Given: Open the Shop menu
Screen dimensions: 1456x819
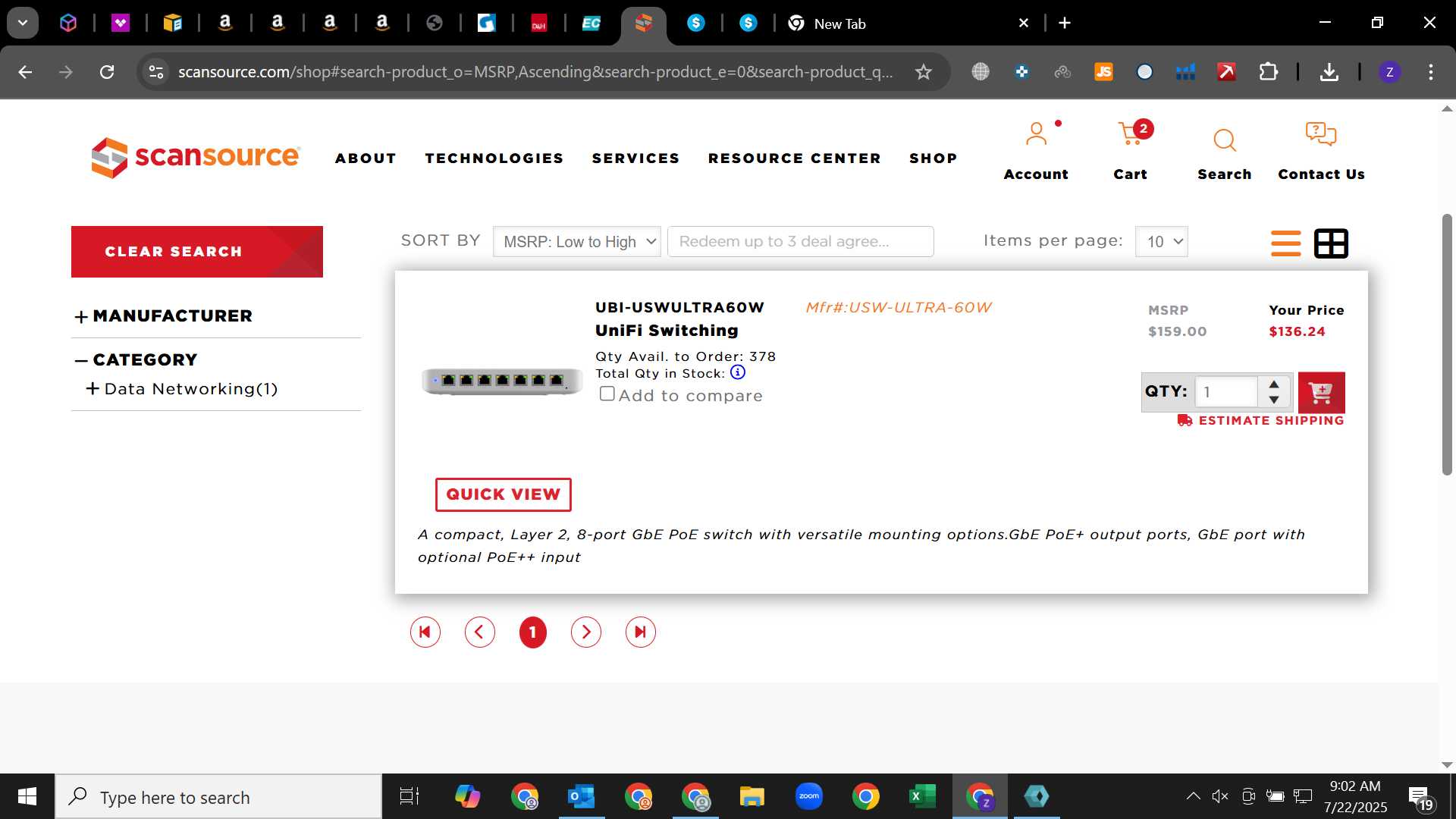Looking at the screenshot, I should (933, 158).
